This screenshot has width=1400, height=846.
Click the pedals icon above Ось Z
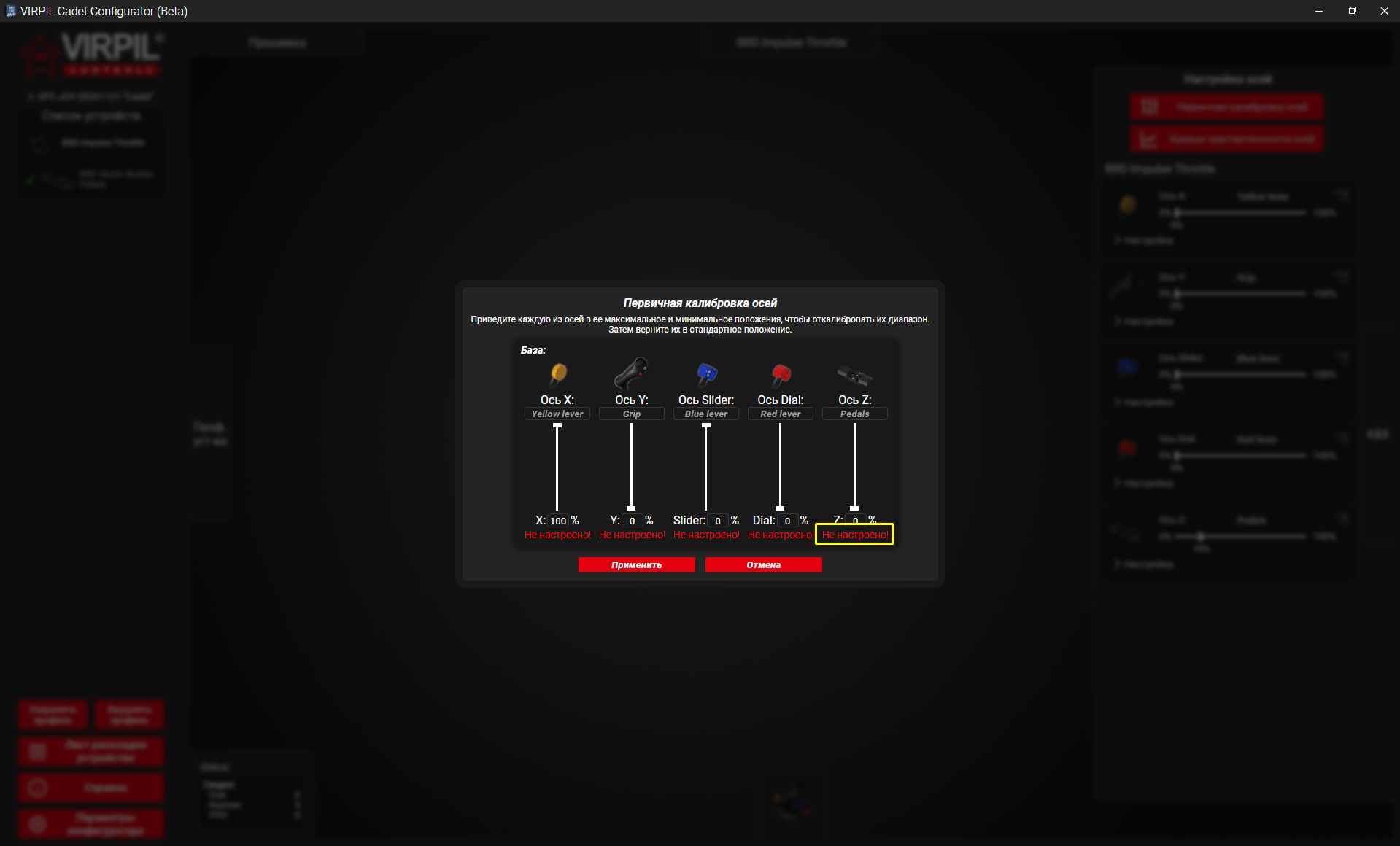point(854,376)
